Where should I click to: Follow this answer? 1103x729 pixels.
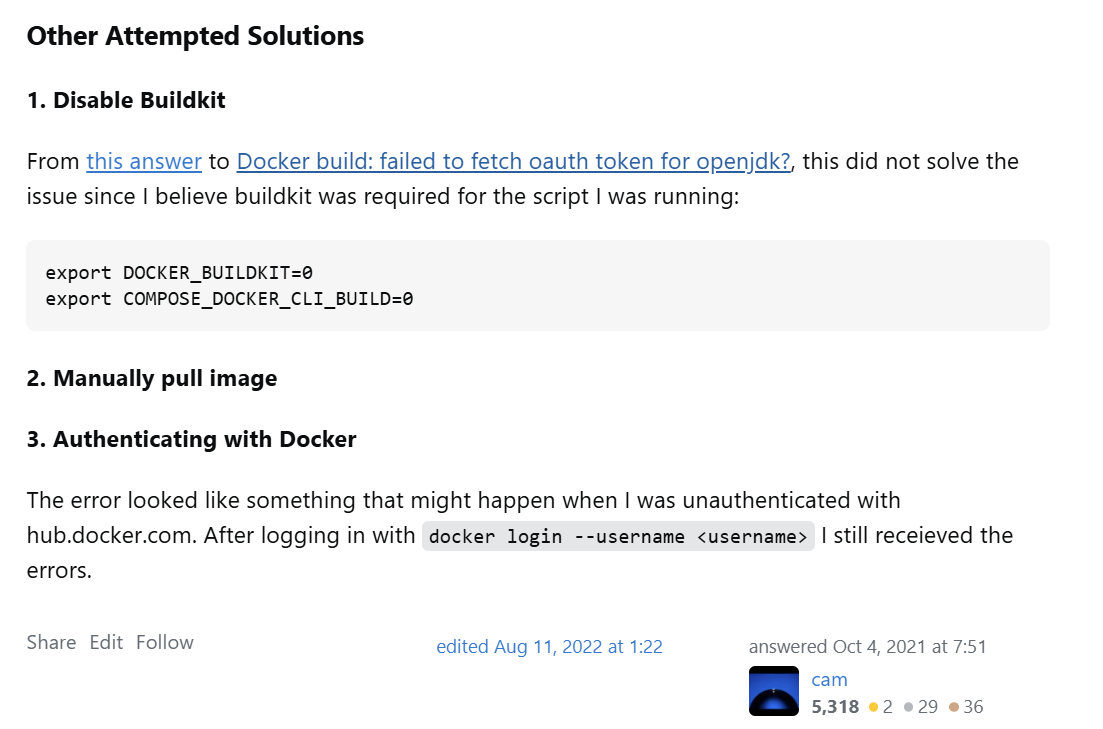(165, 642)
